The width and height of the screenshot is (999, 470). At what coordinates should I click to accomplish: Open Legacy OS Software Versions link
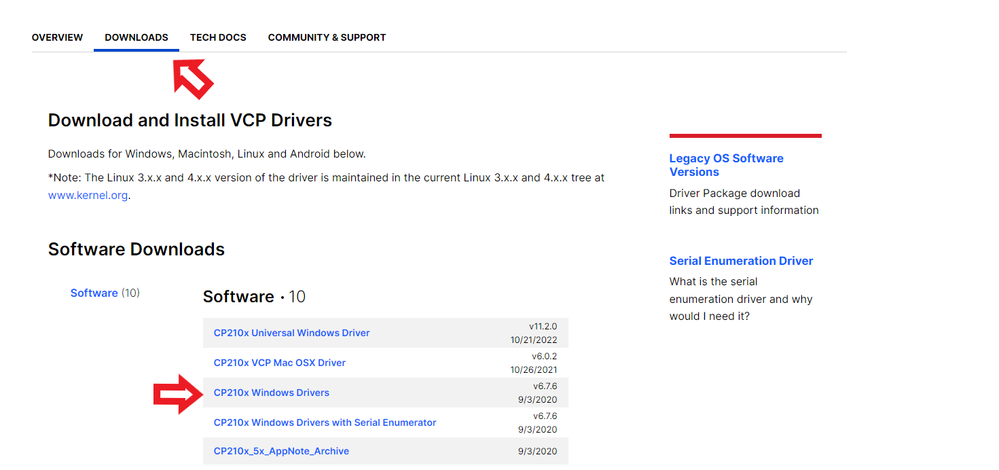(x=726, y=165)
